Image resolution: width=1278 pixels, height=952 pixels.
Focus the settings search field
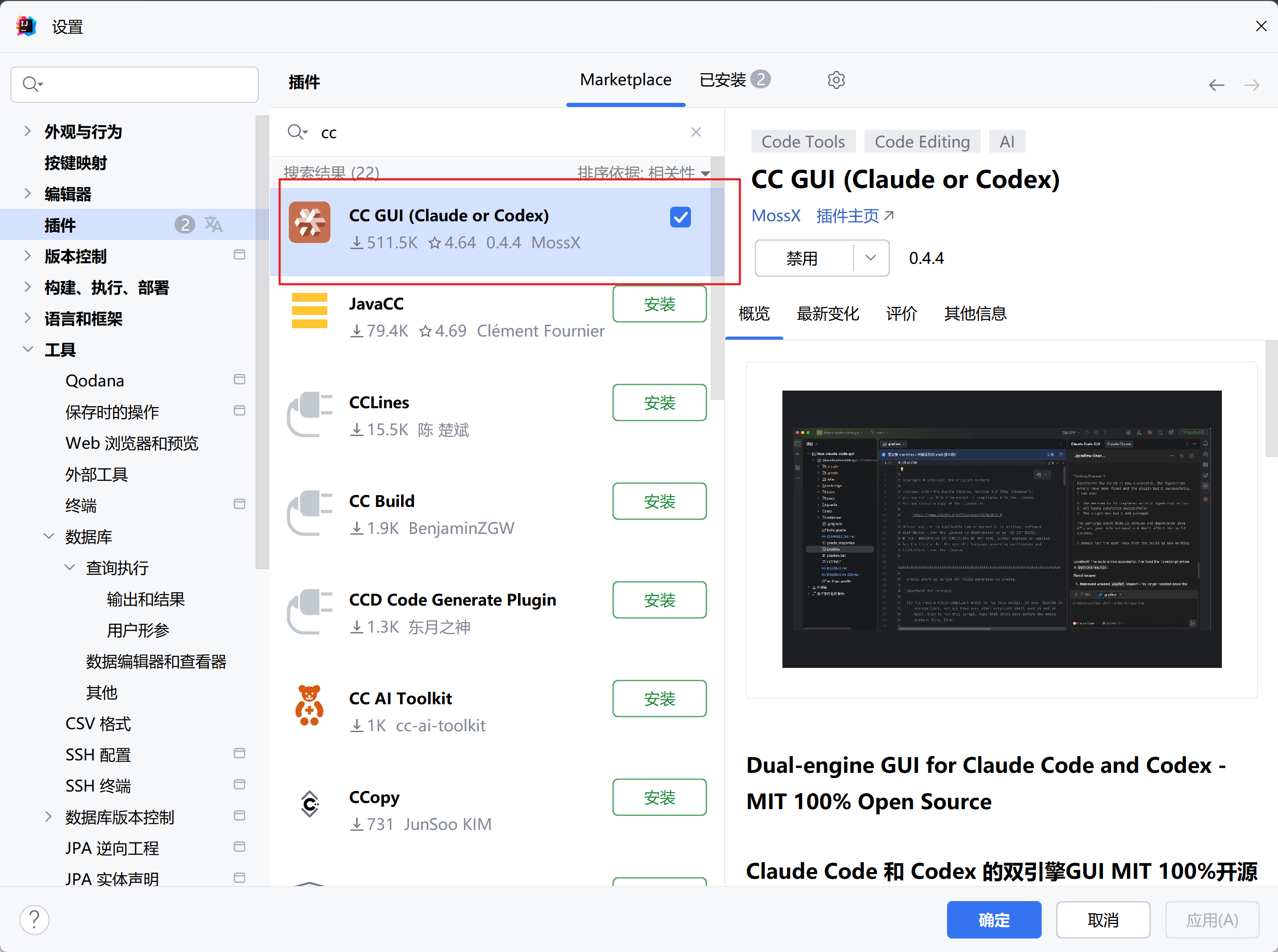coord(135,84)
